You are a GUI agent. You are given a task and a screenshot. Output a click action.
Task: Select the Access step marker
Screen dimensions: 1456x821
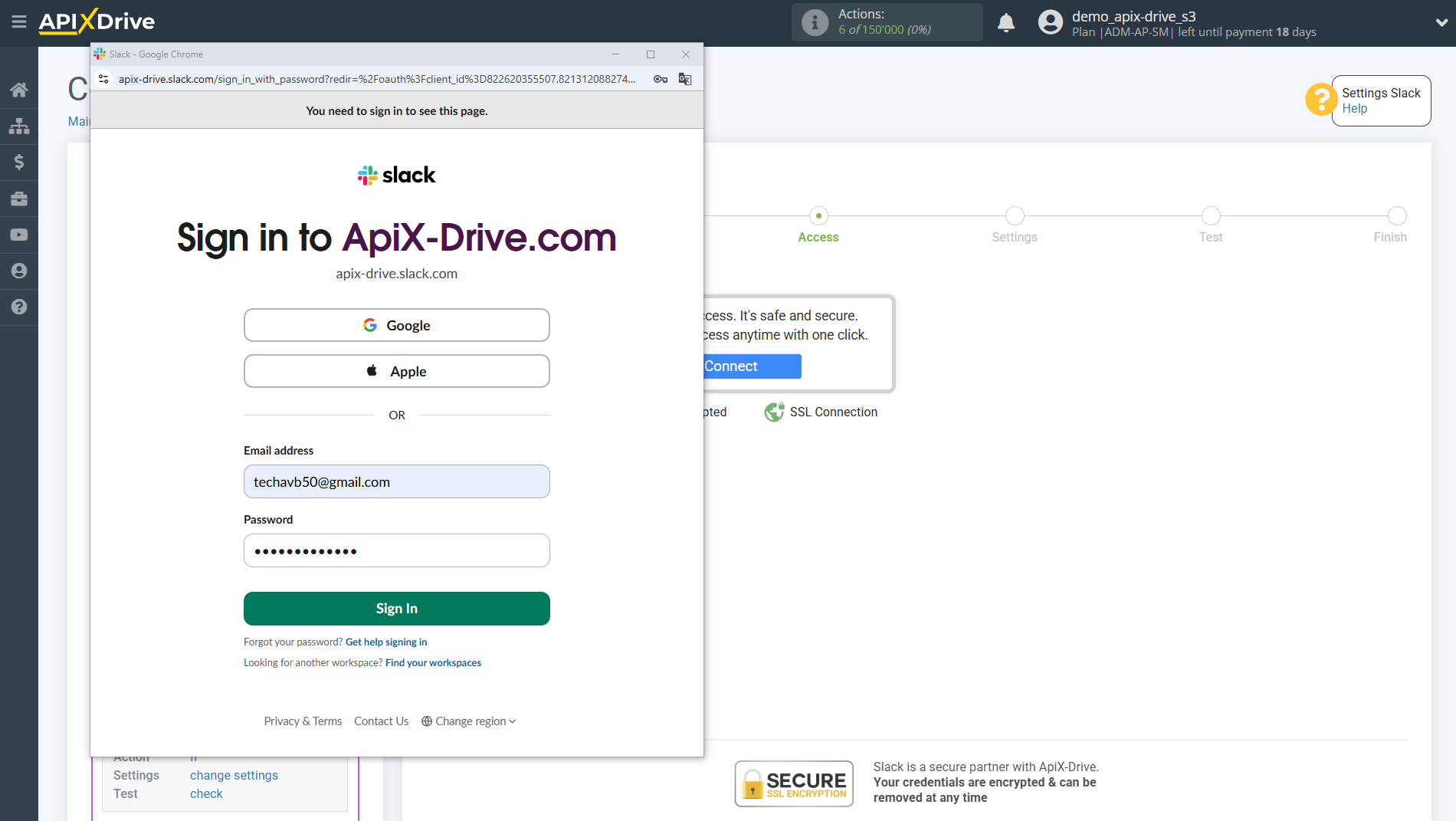[818, 215]
